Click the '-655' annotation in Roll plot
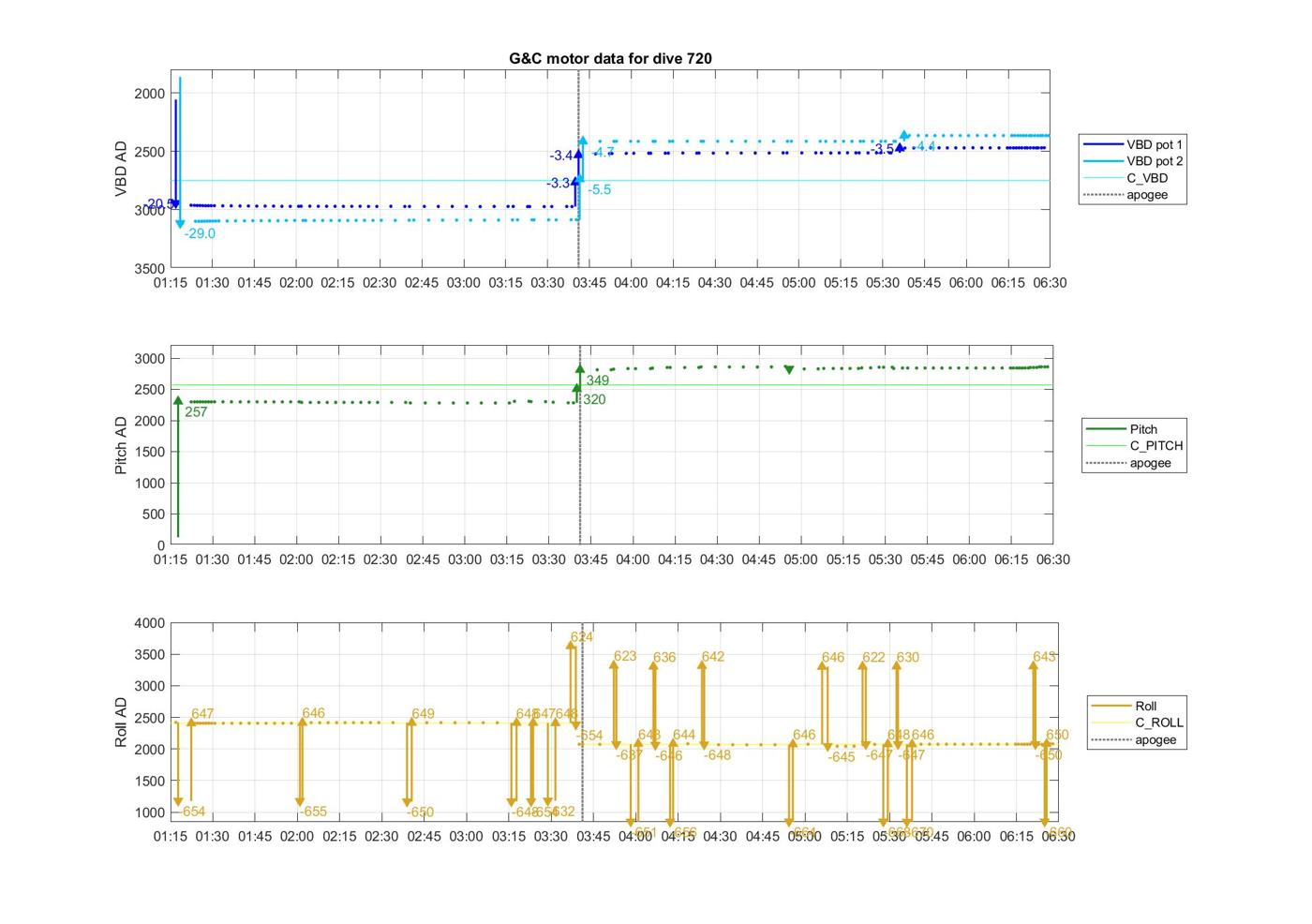The height and width of the screenshot is (924, 1312). [314, 812]
